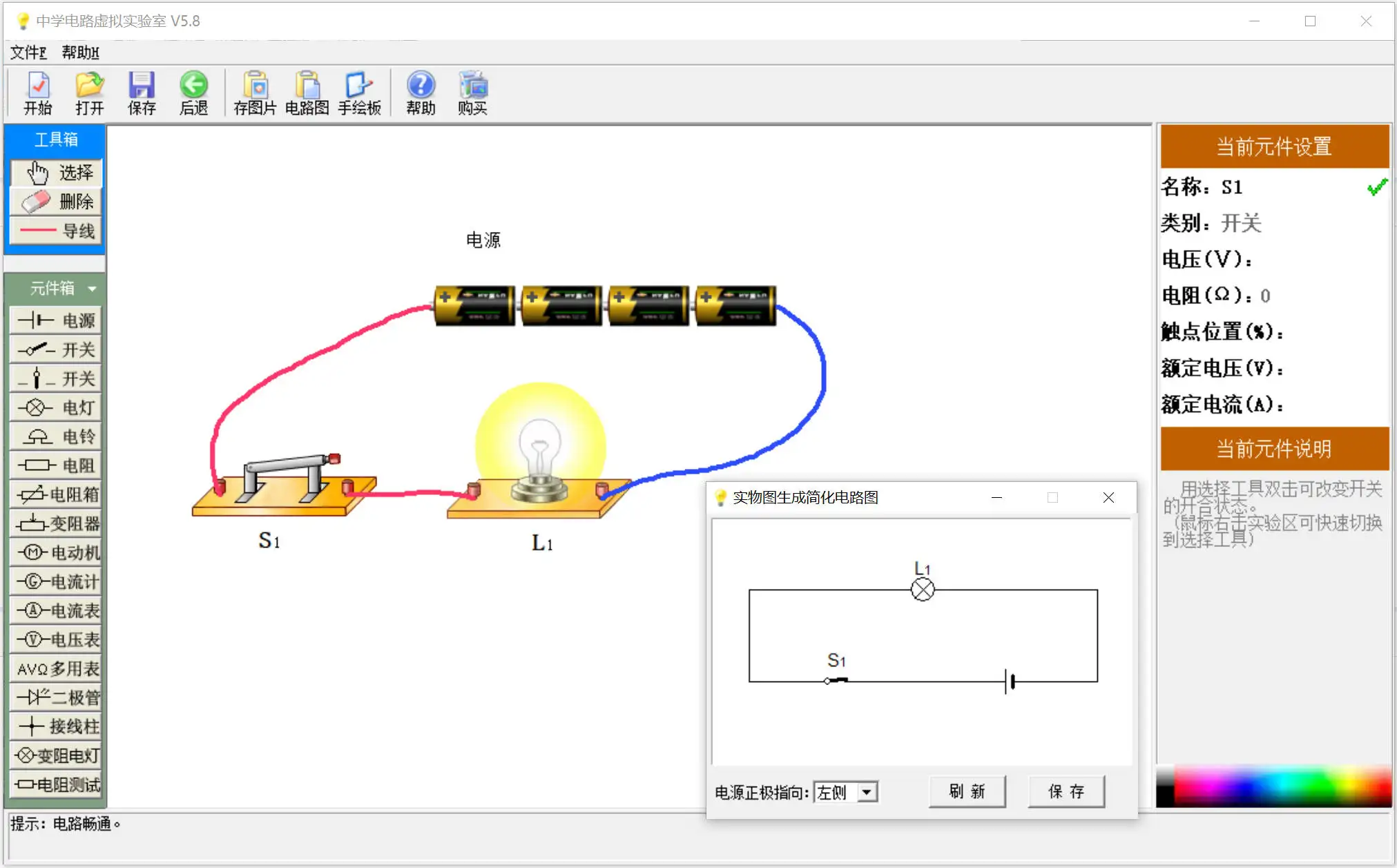This screenshot has height=868, width=1397.
Task: Open the 电源正极指向 dropdown arrow
Action: pyautogui.click(x=867, y=792)
